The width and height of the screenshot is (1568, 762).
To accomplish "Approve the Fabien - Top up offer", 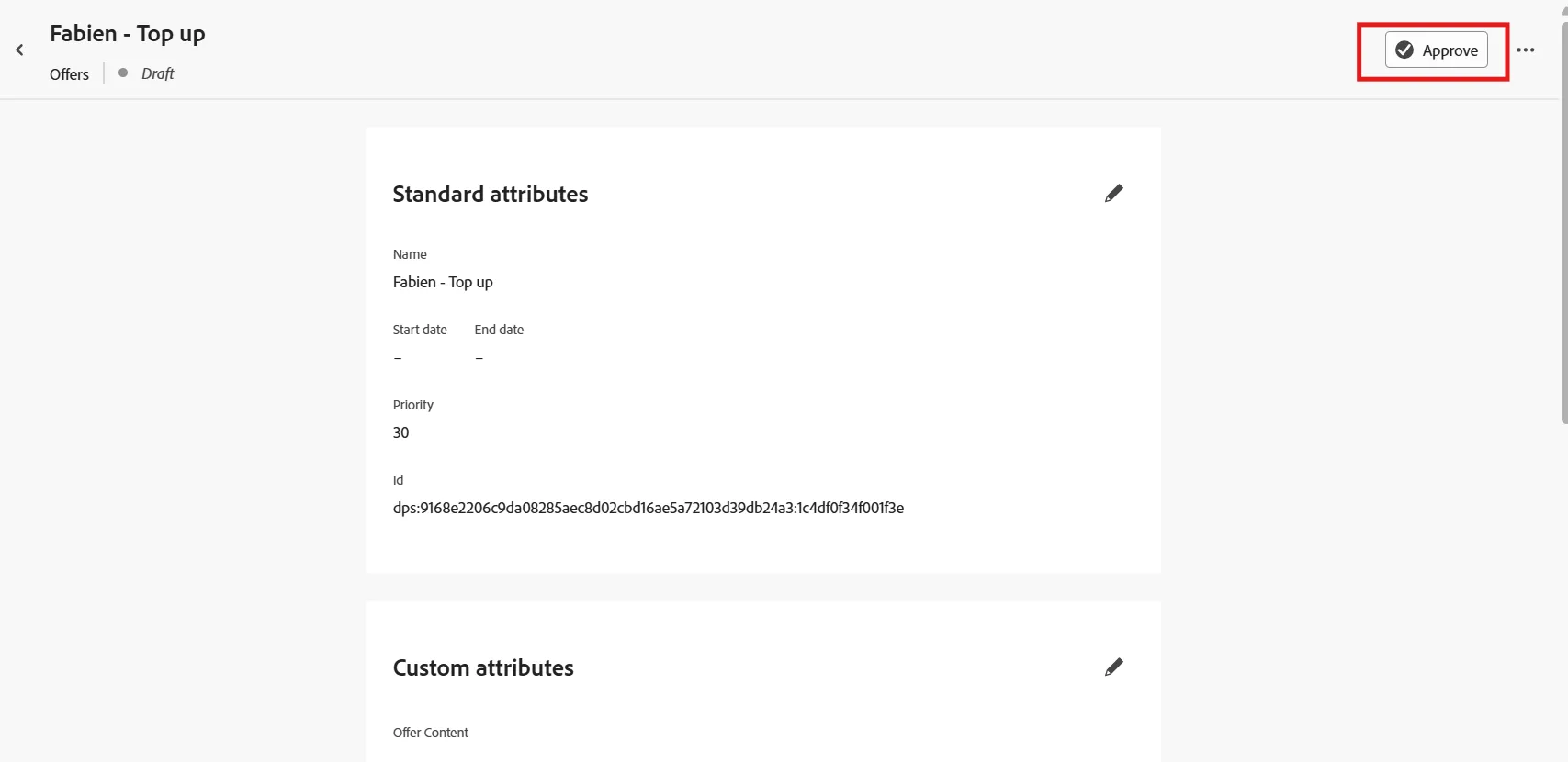I will pos(1436,50).
